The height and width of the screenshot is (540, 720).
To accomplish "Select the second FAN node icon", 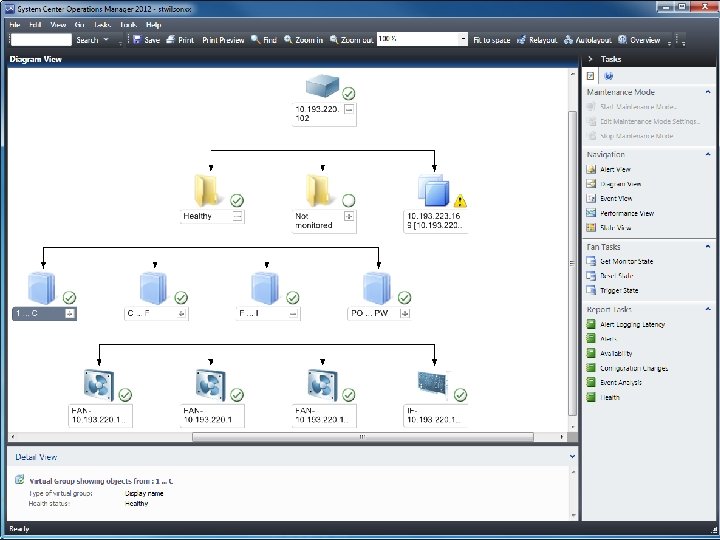I will click(x=210, y=385).
